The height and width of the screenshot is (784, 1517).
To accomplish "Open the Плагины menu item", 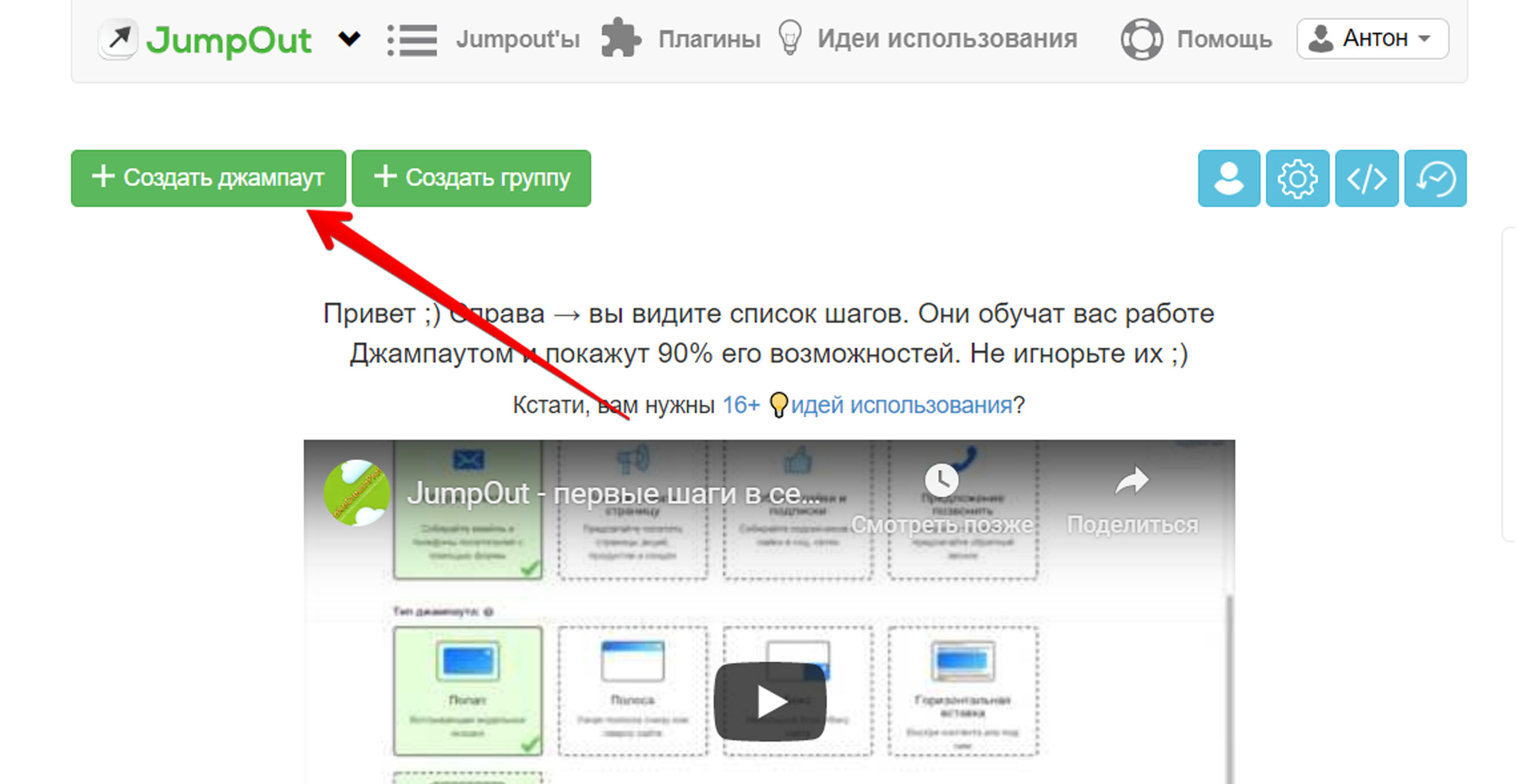I will pyautogui.click(x=709, y=39).
